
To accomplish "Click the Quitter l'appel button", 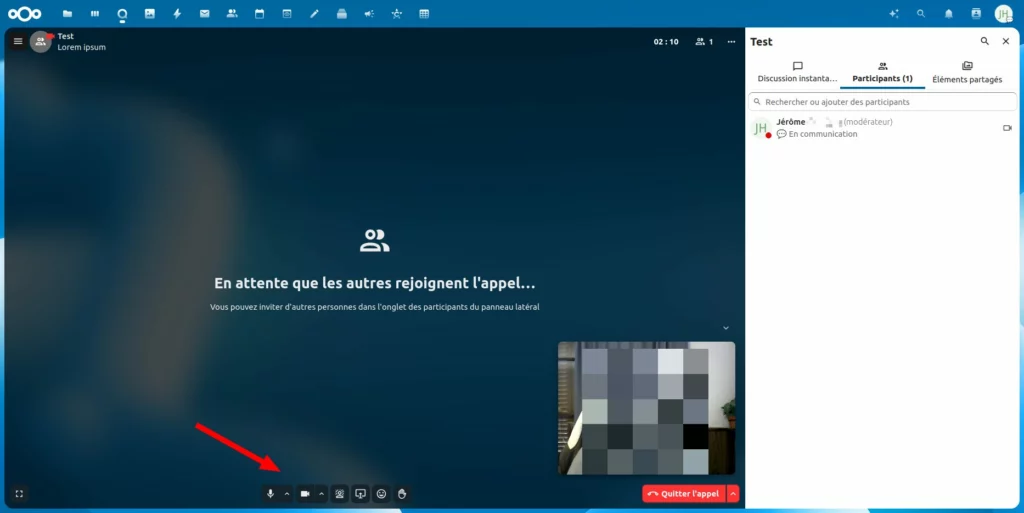I will coord(683,494).
